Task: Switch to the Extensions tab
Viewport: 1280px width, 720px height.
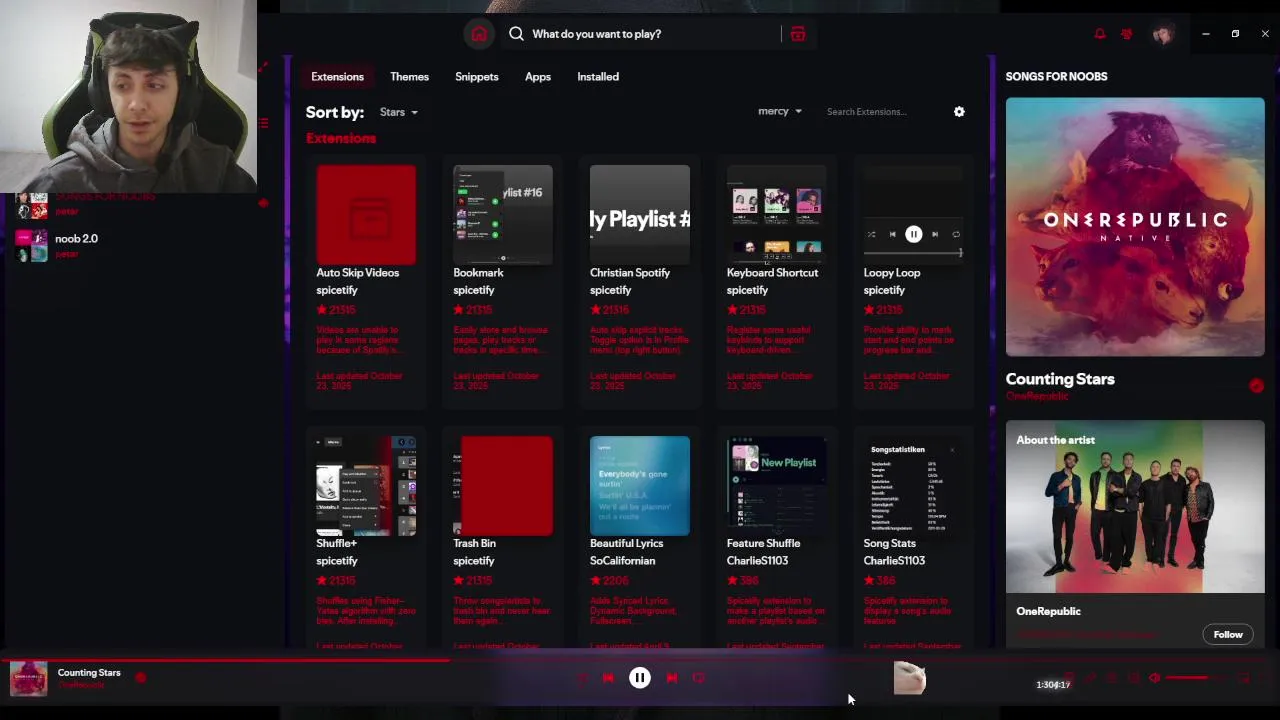Action: pyautogui.click(x=337, y=76)
